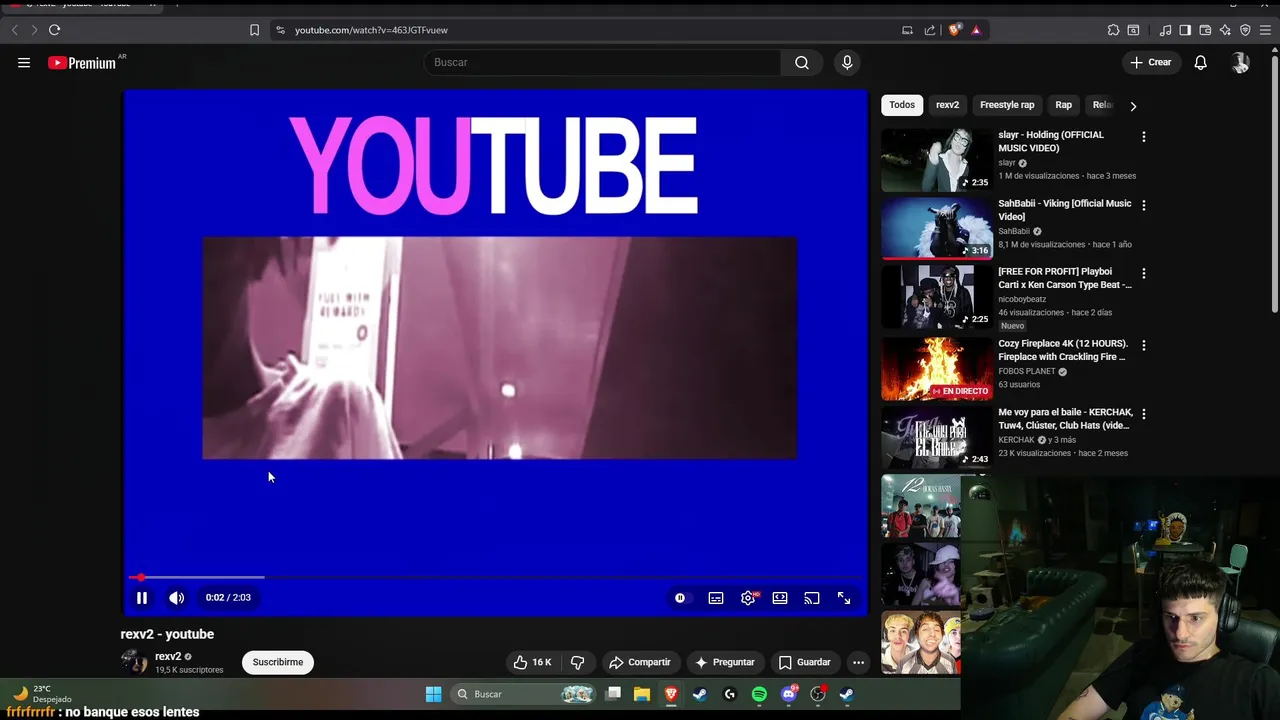Show more filter chips with right arrow
1280x720 pixels.
pyautogui.click(x=1133, y=106)
